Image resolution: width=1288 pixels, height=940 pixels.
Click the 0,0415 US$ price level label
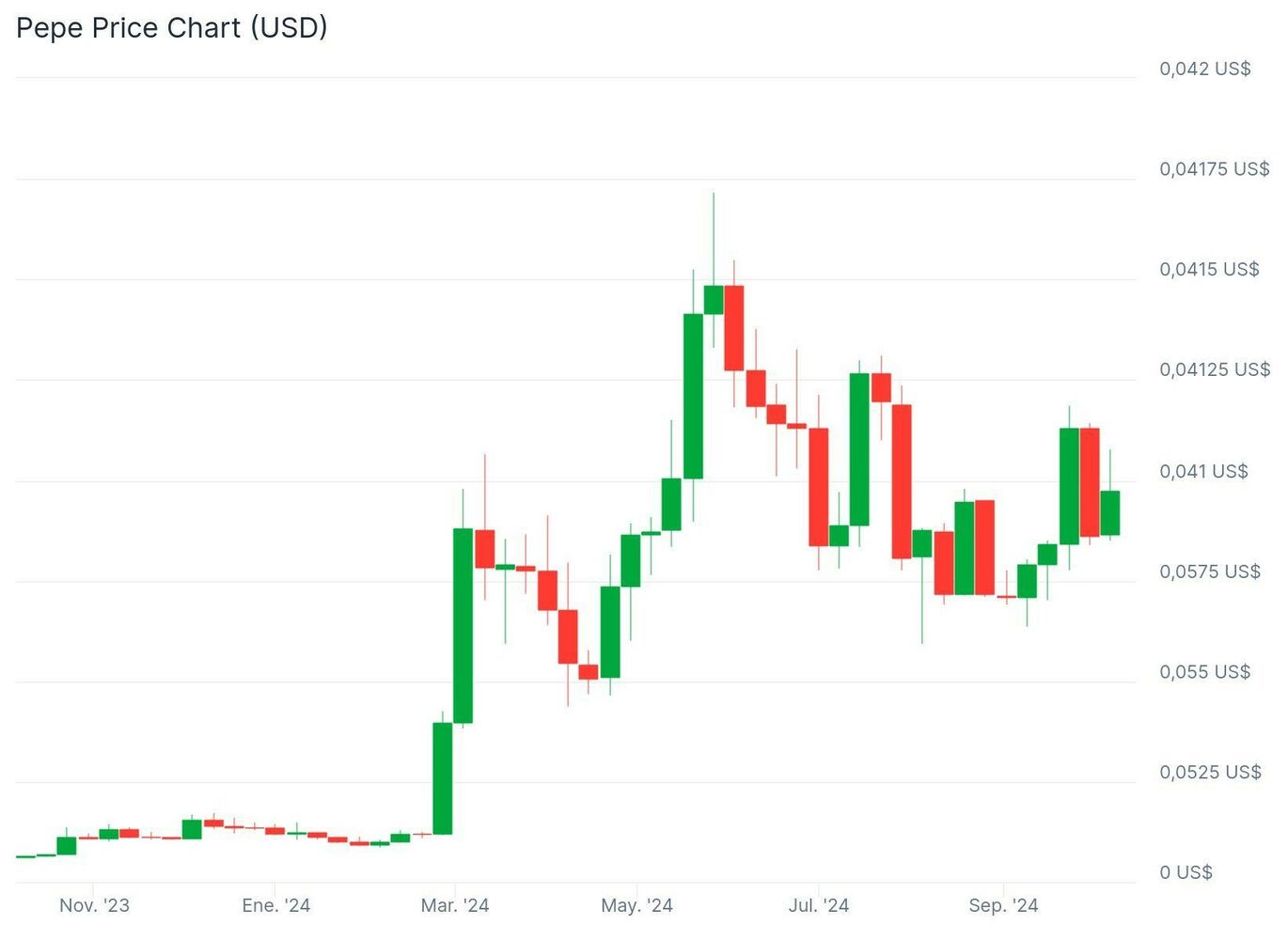1209,270
